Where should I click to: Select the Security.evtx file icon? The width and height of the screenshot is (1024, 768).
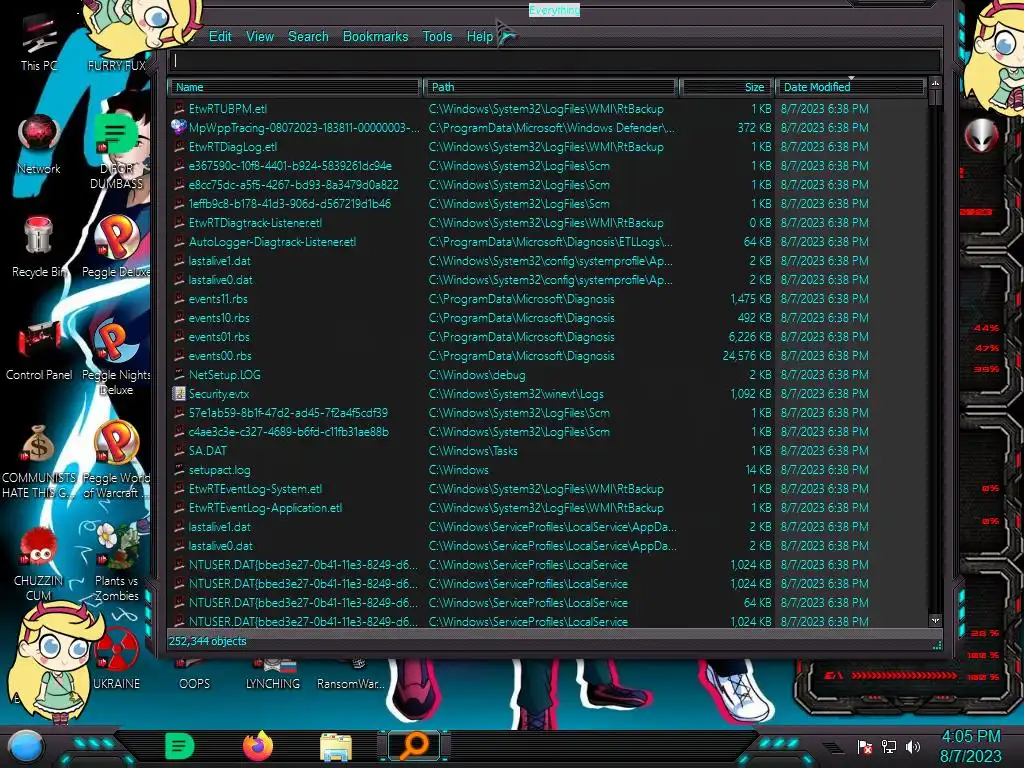click(178, 394)
